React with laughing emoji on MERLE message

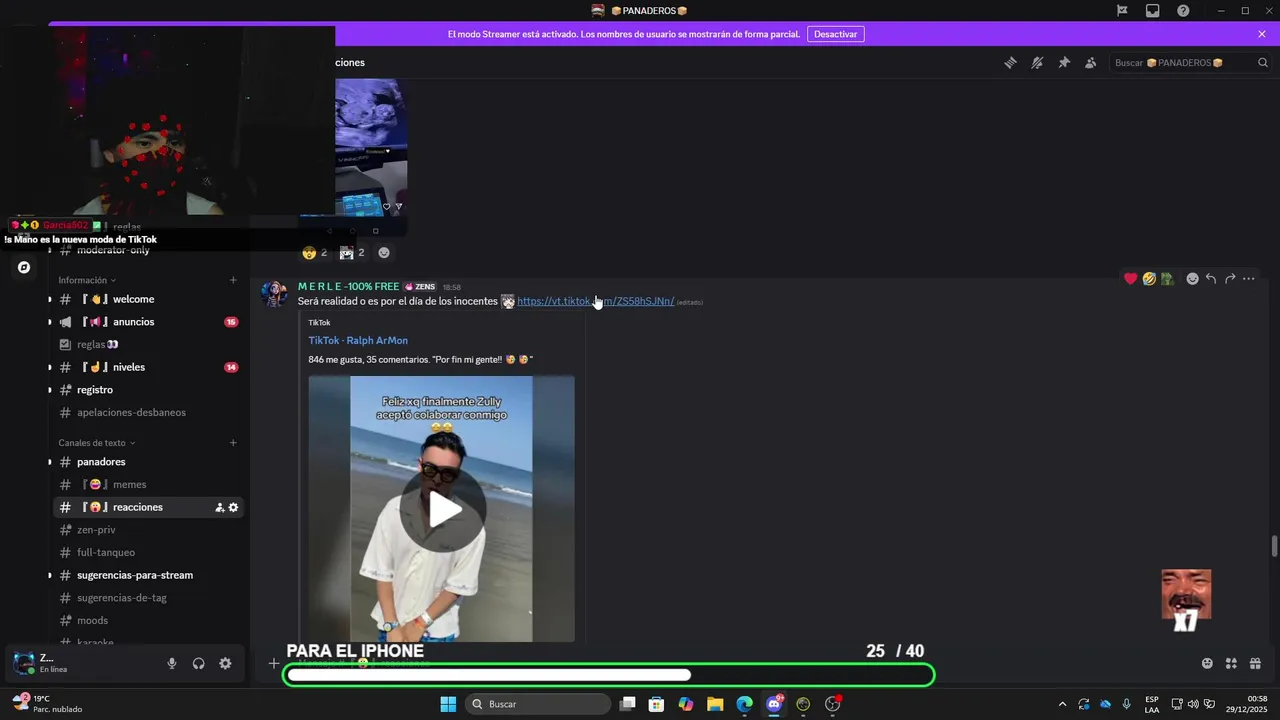pos(1149,279)
